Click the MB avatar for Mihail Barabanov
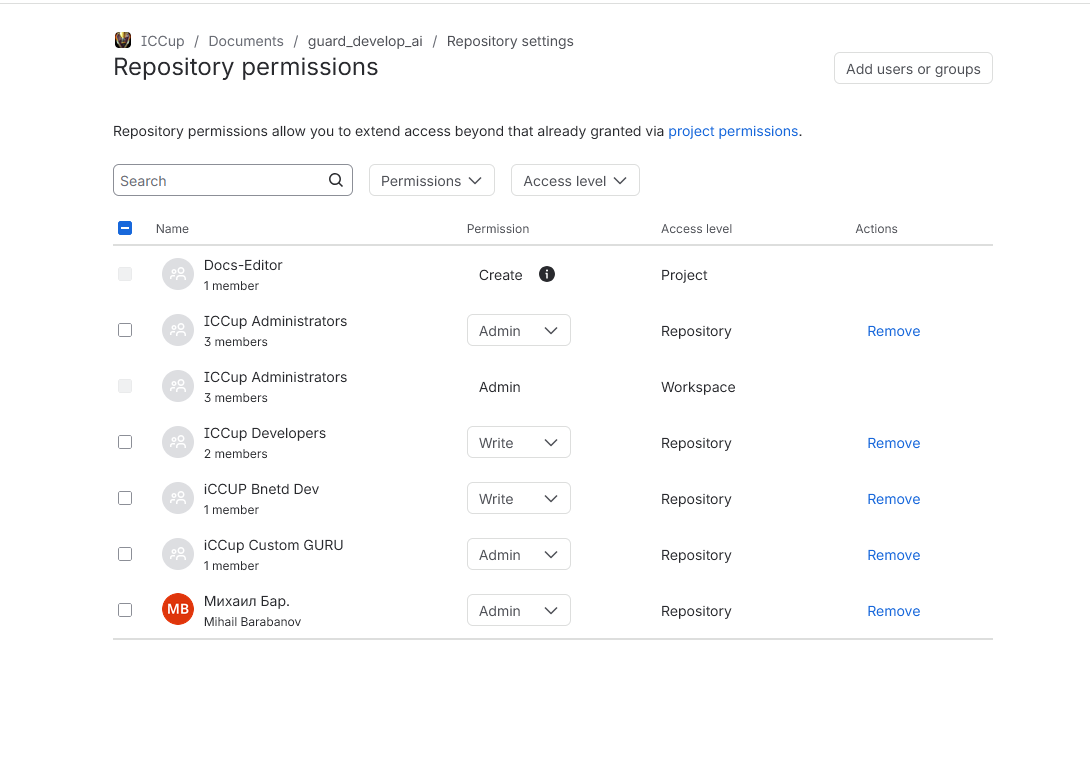The height and width of the screenshot is (765, 1090). pyautogui.click(x=178, y=609)
